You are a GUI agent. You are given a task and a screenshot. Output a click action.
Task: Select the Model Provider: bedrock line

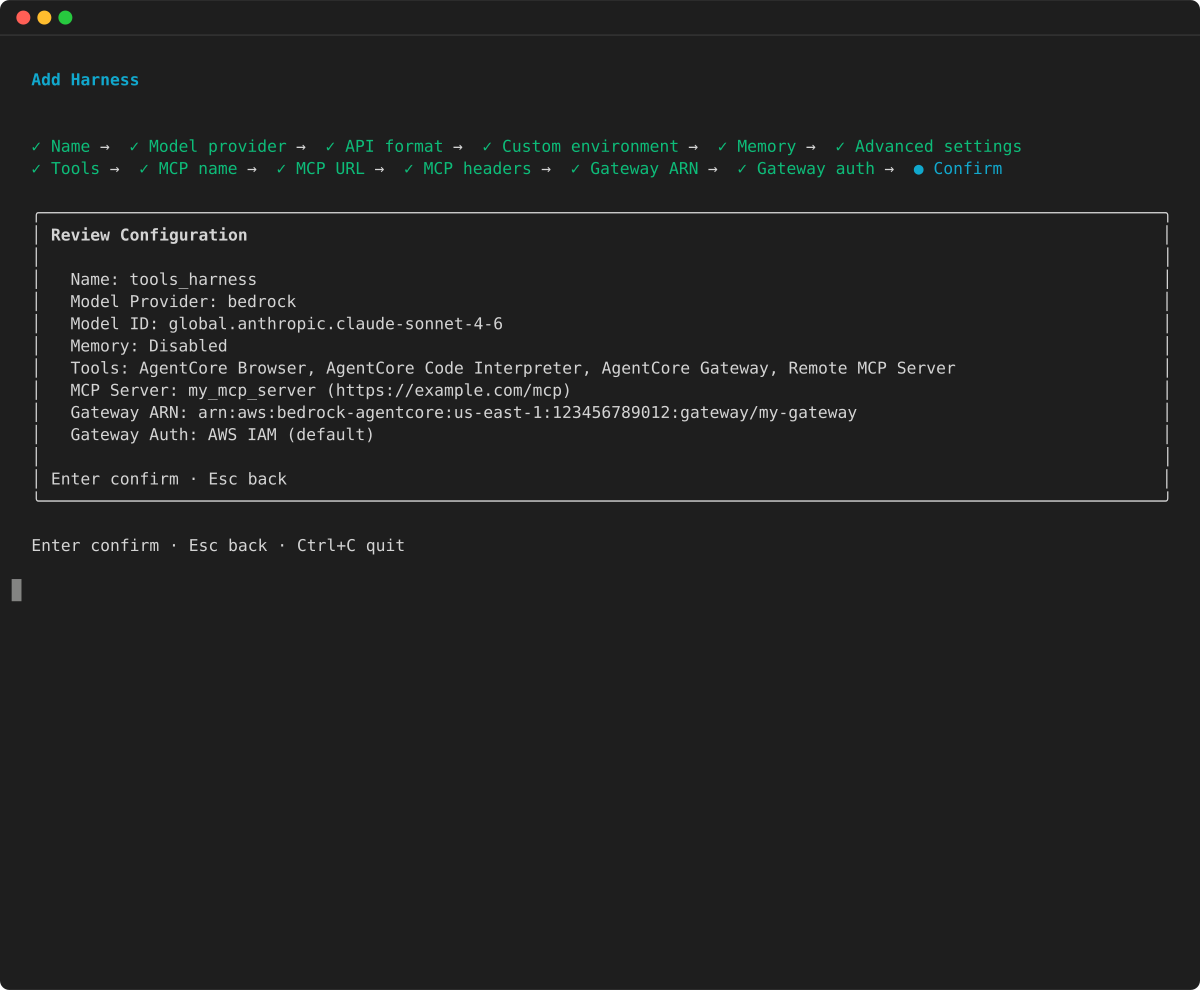(183, 302)
